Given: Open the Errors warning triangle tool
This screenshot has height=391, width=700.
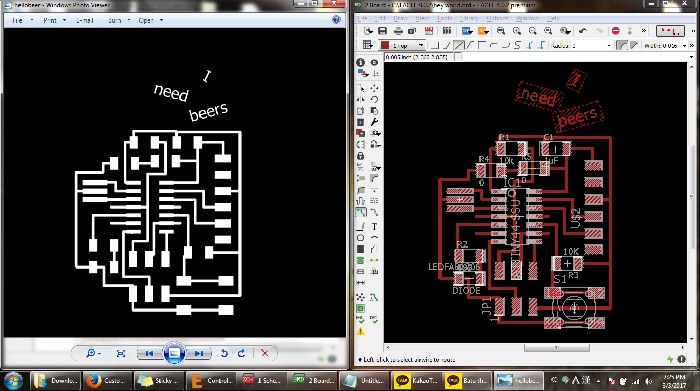Looking at the screenshot, I should pos(361,331).
